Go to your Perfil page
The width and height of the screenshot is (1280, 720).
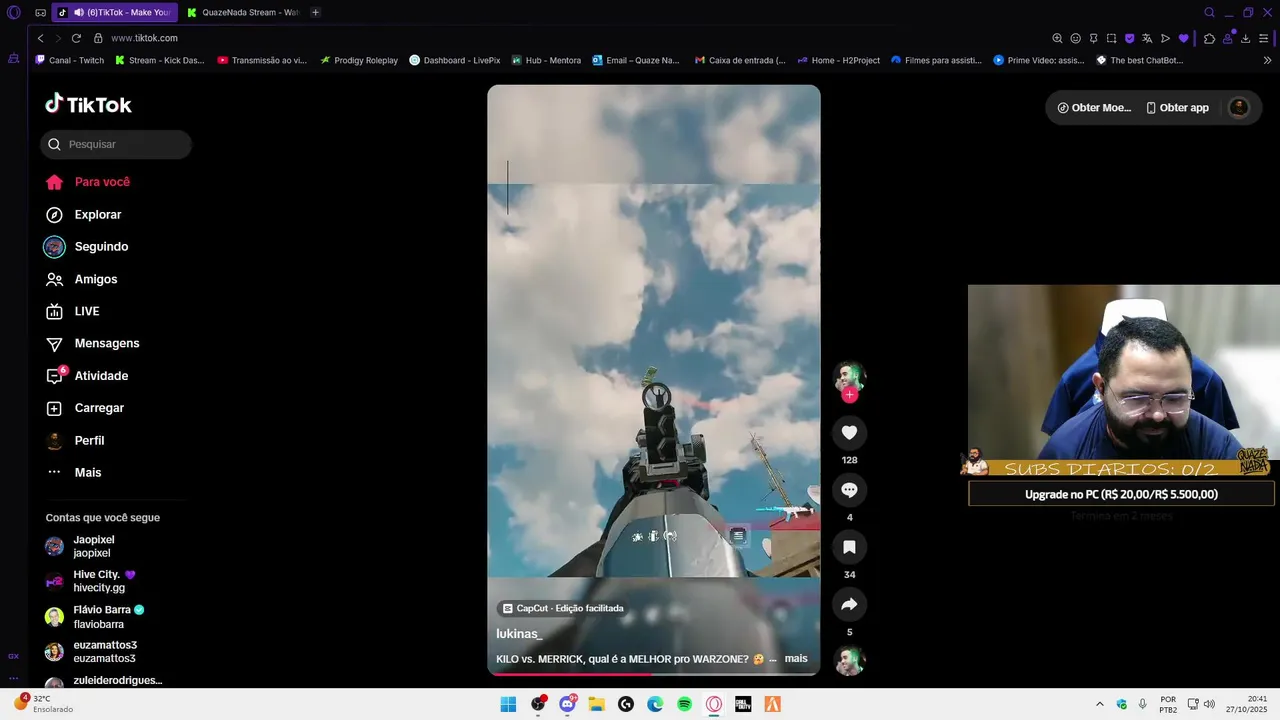(75, 440)
